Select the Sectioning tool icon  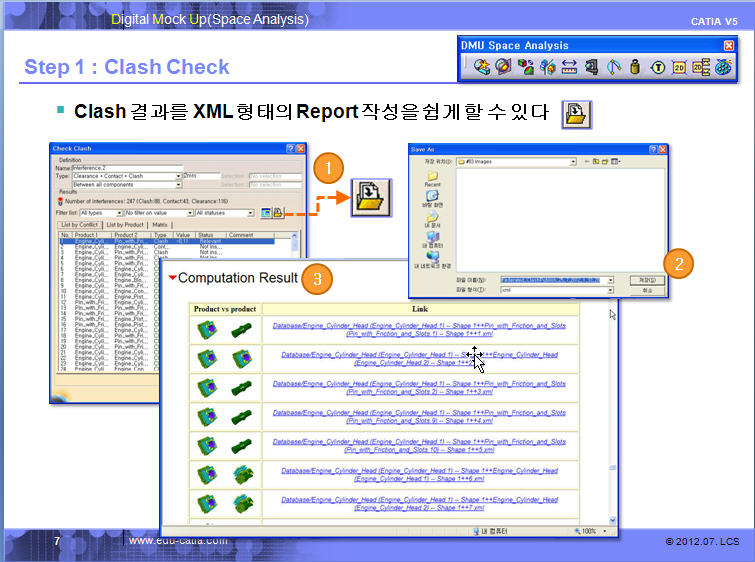click(503, 67)
